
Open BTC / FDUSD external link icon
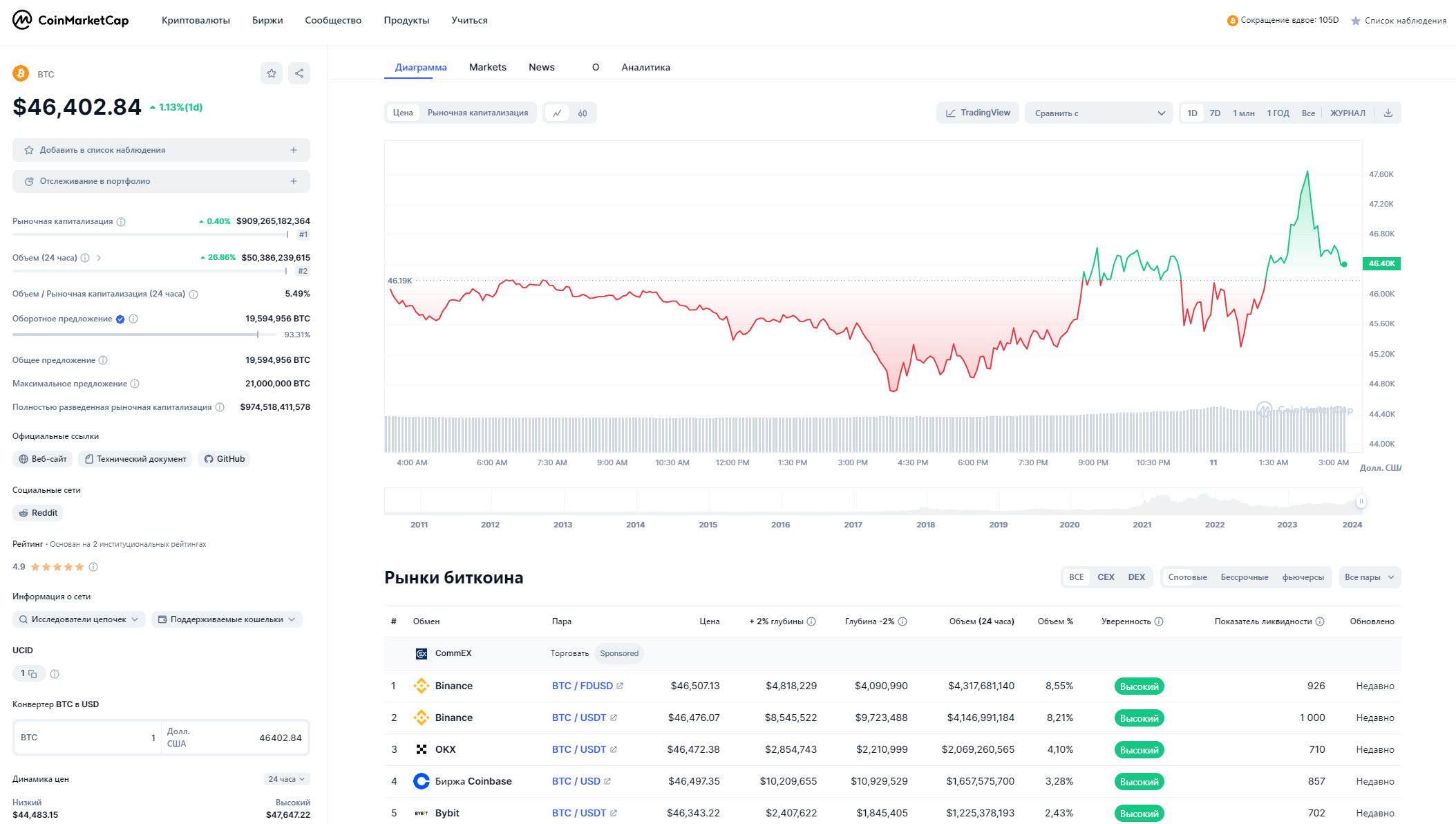click(620, 686)
